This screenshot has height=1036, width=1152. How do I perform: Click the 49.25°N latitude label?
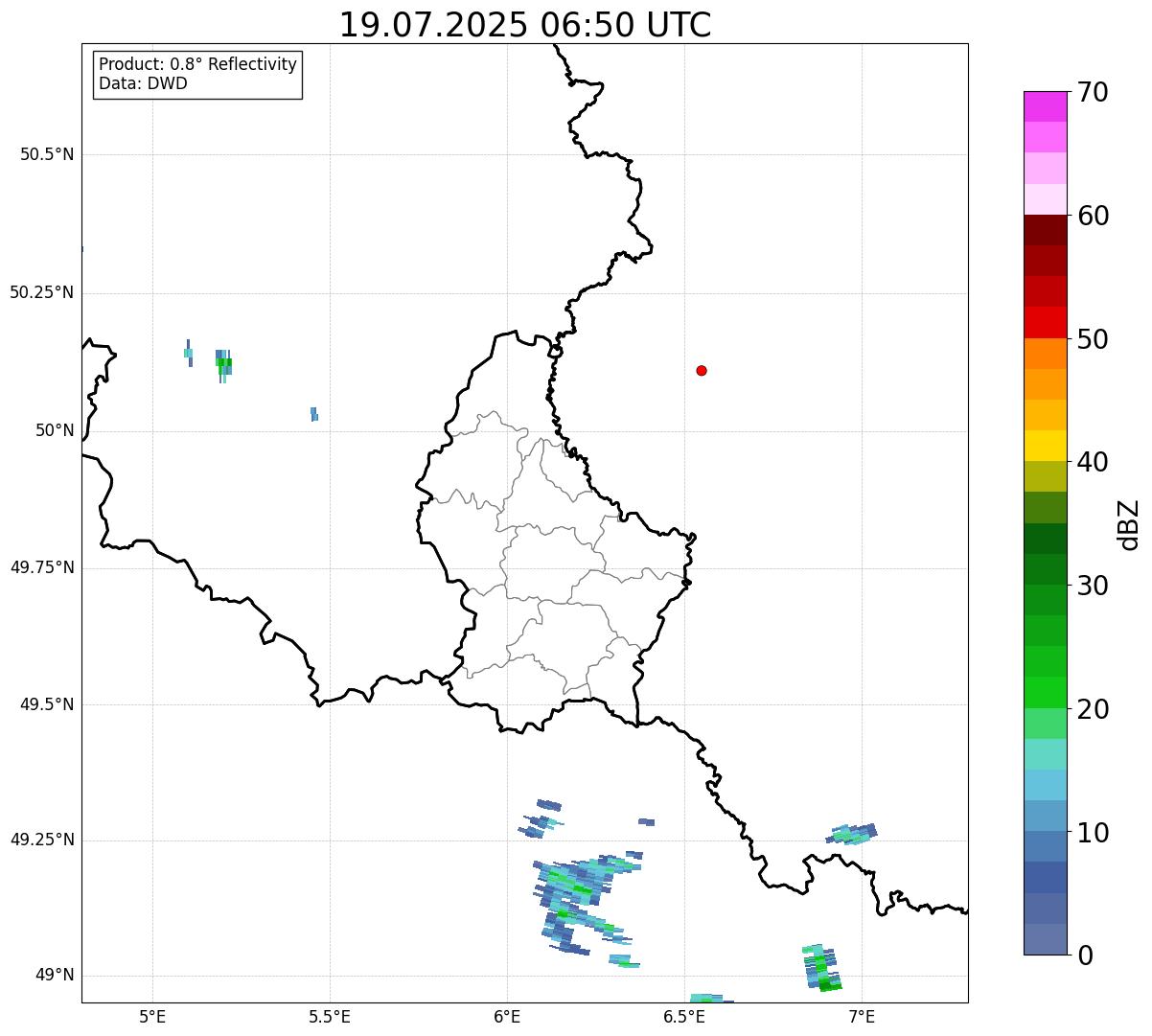pyautogui.click(x=41, y=840)
